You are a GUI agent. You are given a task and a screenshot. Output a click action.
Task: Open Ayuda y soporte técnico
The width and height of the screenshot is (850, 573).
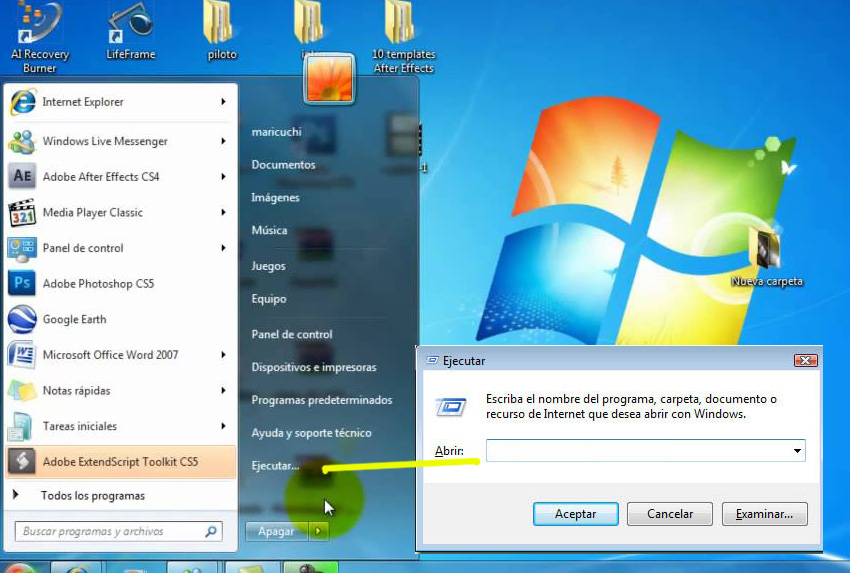[x=311, y=433]
